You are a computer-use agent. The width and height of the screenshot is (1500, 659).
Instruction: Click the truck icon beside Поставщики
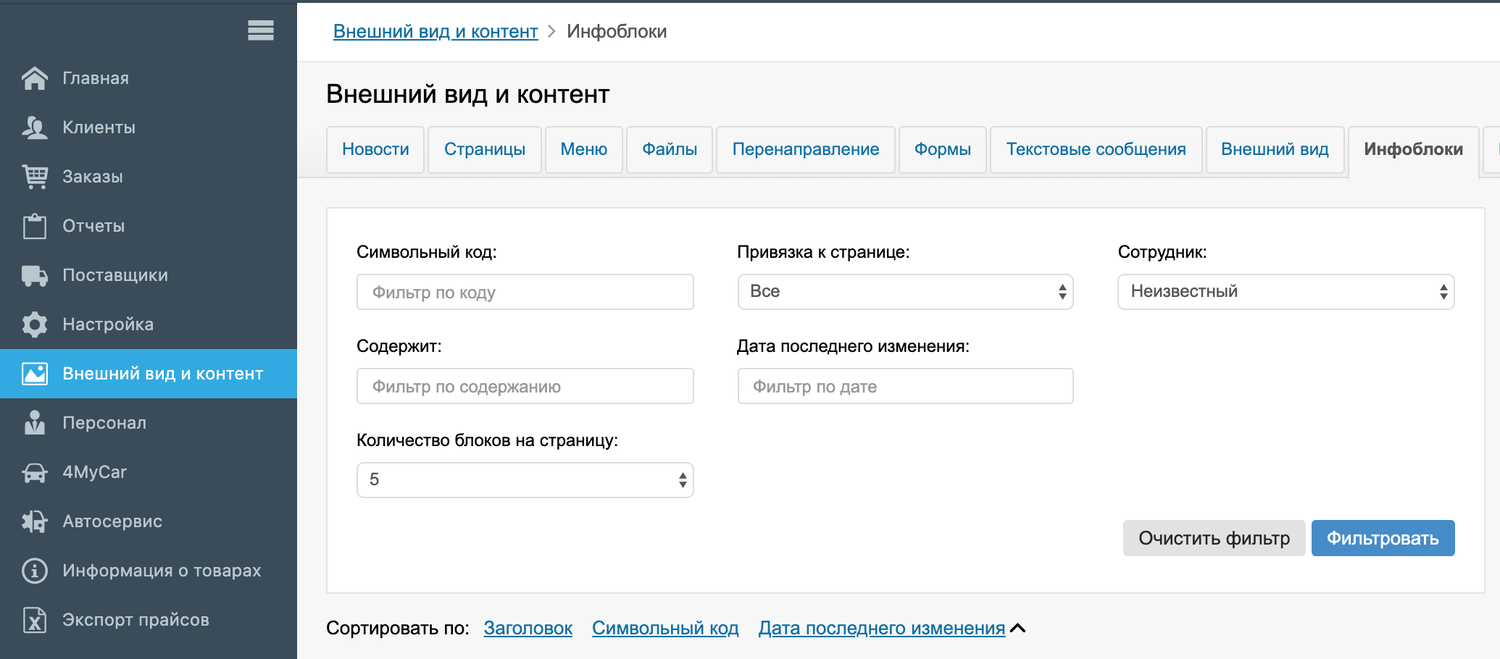click(35, 275)
